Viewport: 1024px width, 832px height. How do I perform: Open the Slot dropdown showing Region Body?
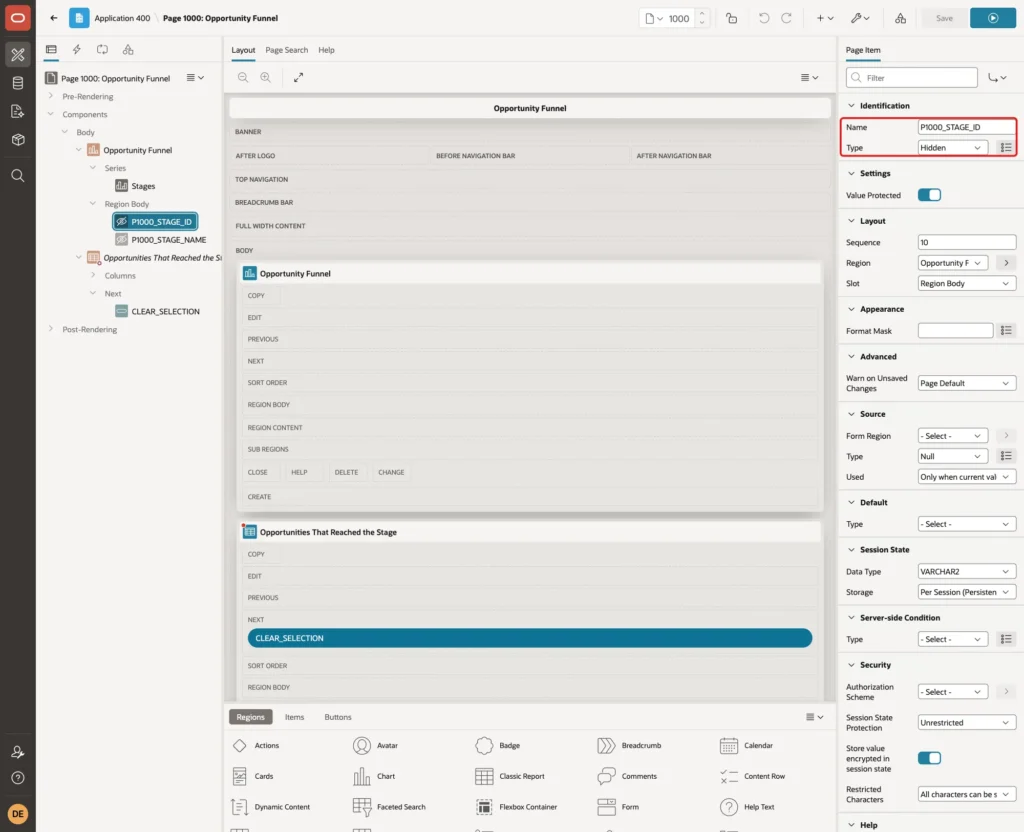click(x=967, y=284)
